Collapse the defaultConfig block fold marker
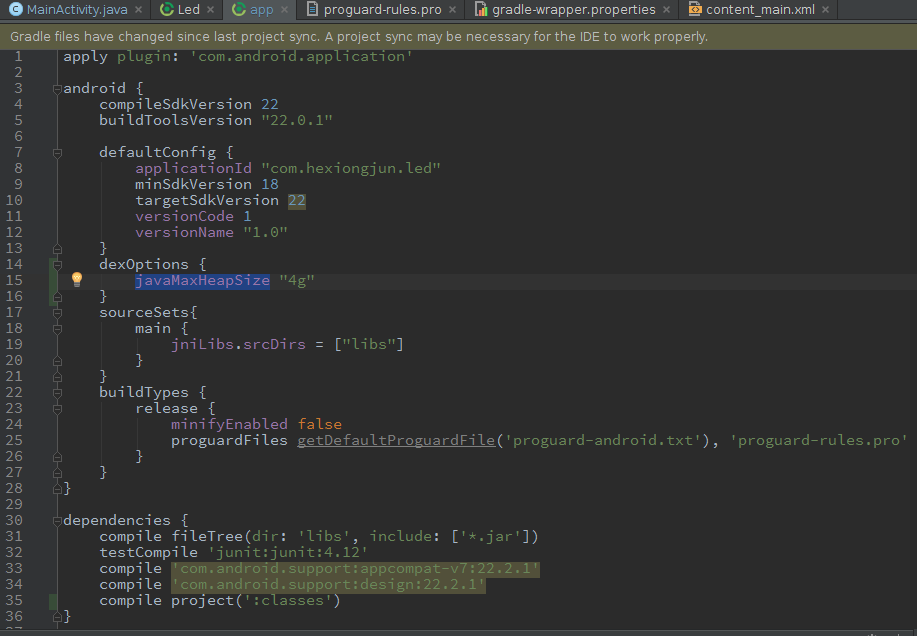 (57, 154)
